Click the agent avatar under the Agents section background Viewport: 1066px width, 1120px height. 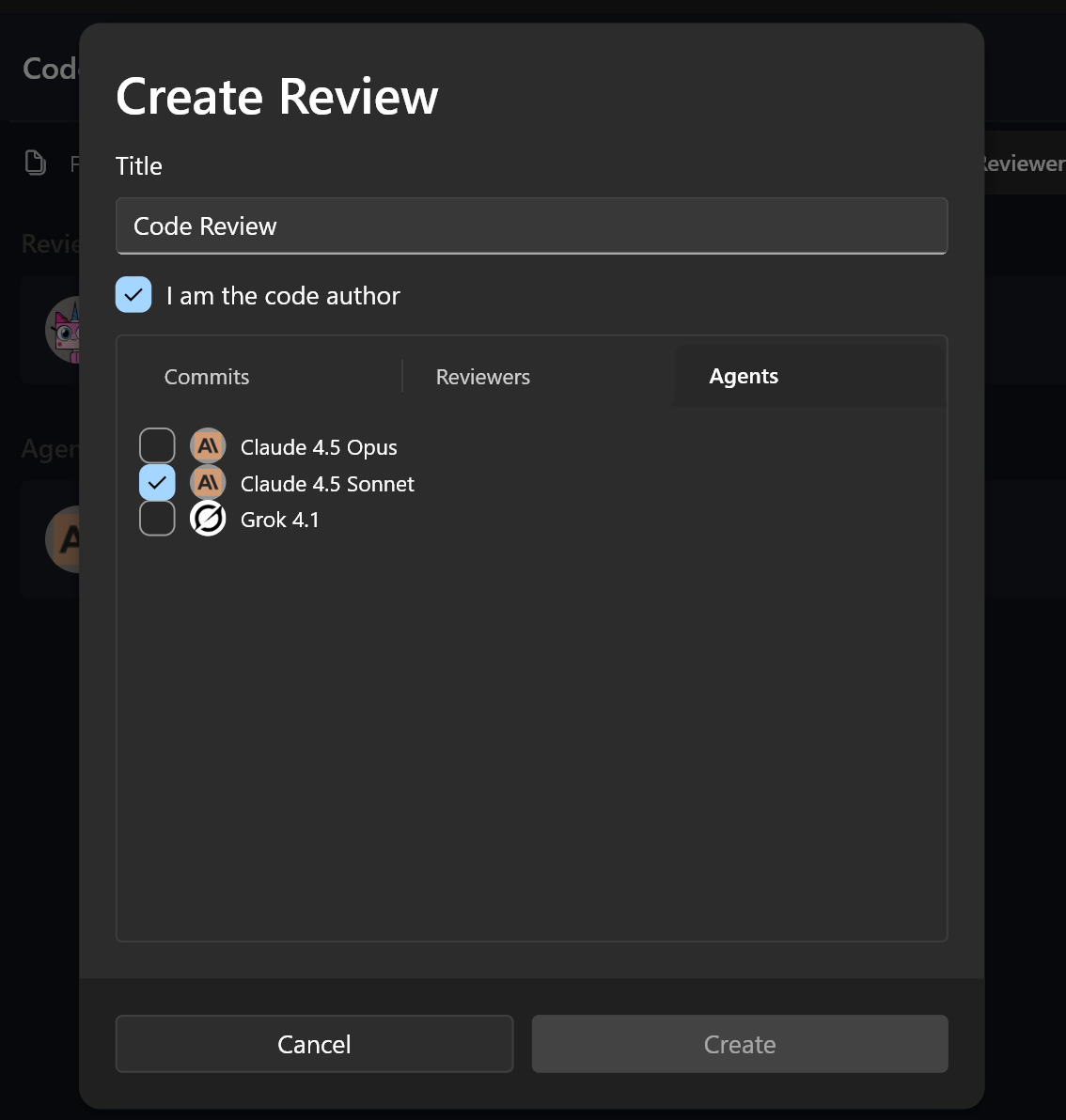tap(66, 539)
